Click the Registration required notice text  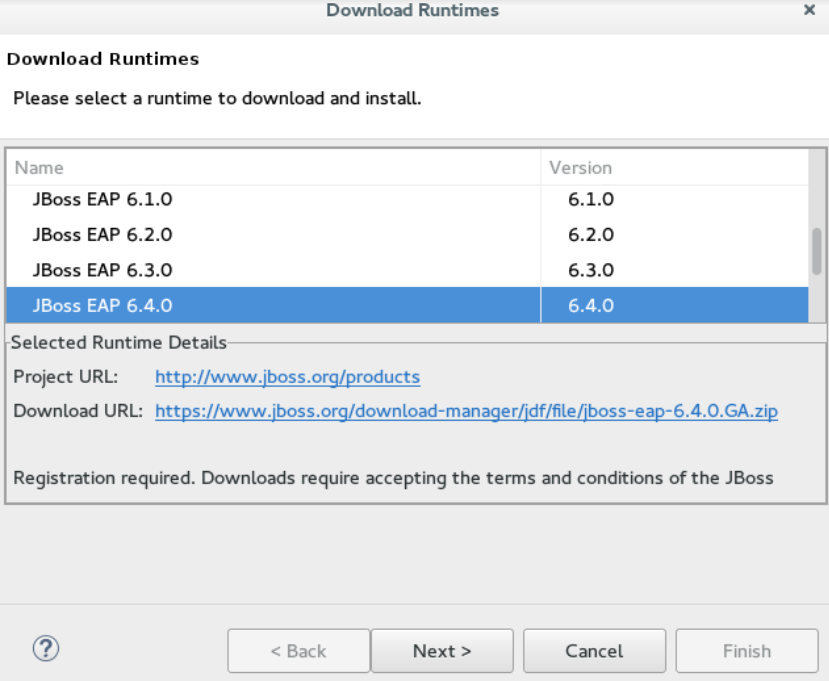pyautogui.click(x=393, y=478)
